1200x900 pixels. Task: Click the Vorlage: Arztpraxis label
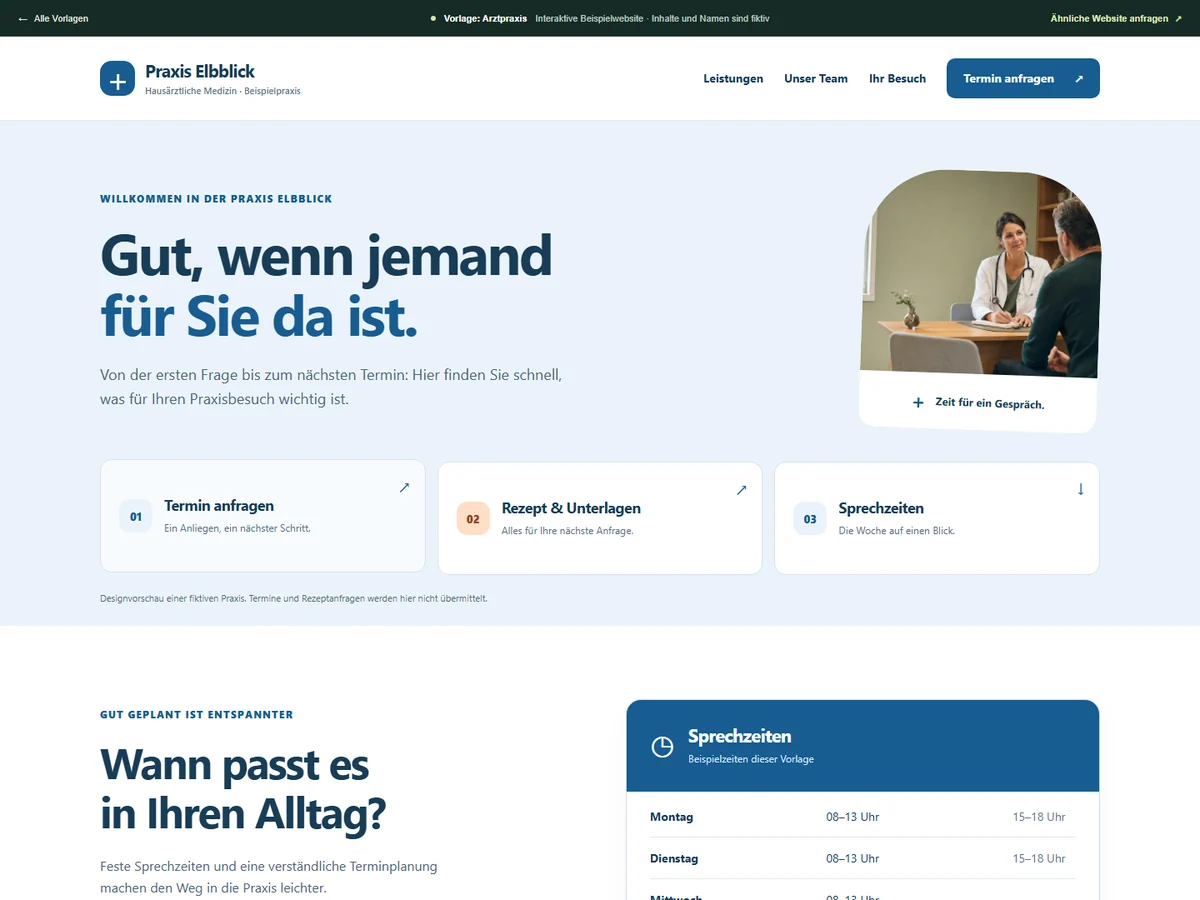tap(485, 18)
